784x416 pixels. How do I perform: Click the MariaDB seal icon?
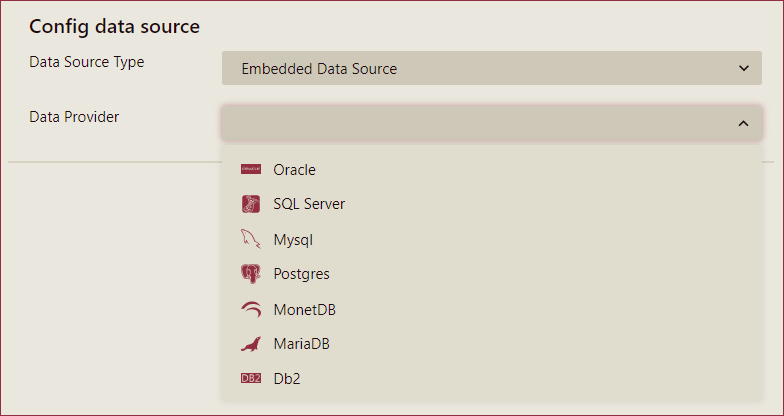point(251,344)
